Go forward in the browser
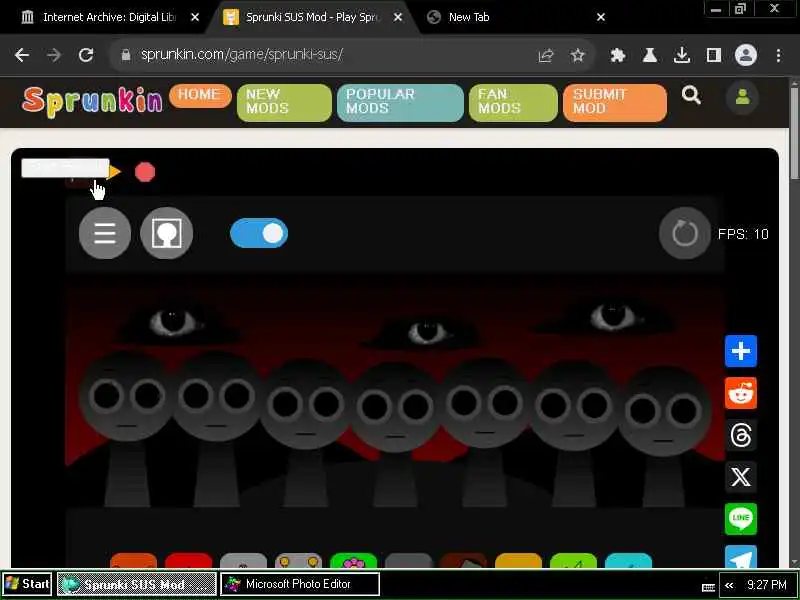 point(54,55)
